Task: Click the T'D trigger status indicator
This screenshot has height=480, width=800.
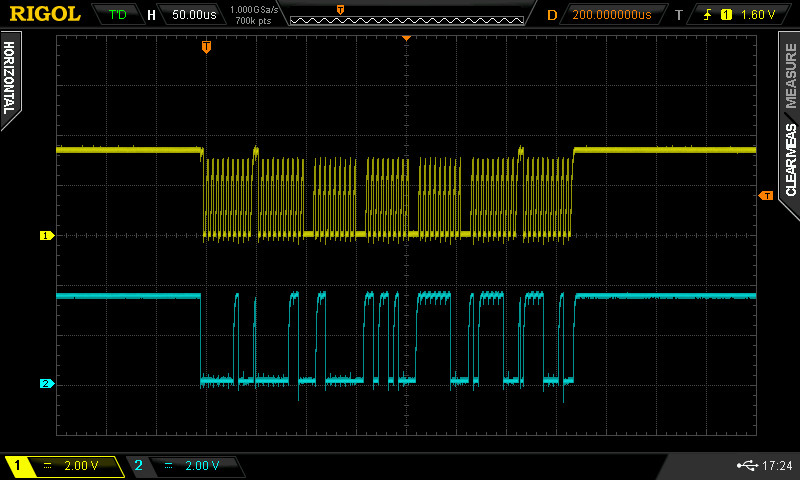Action: click(x=117, y=15)
